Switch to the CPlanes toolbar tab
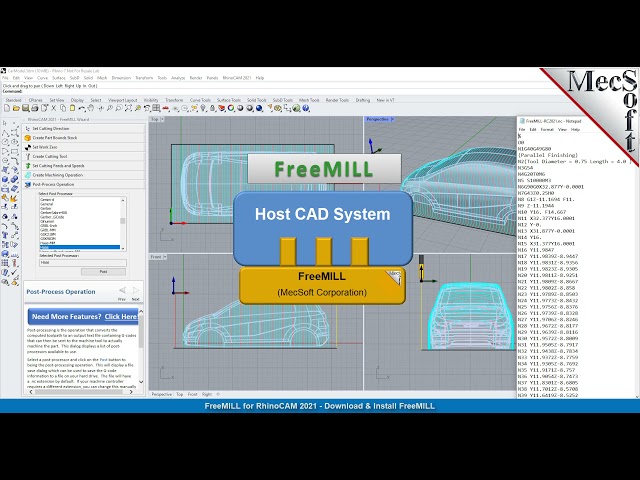This screenshot has height=480, width=640. (36, 100)
